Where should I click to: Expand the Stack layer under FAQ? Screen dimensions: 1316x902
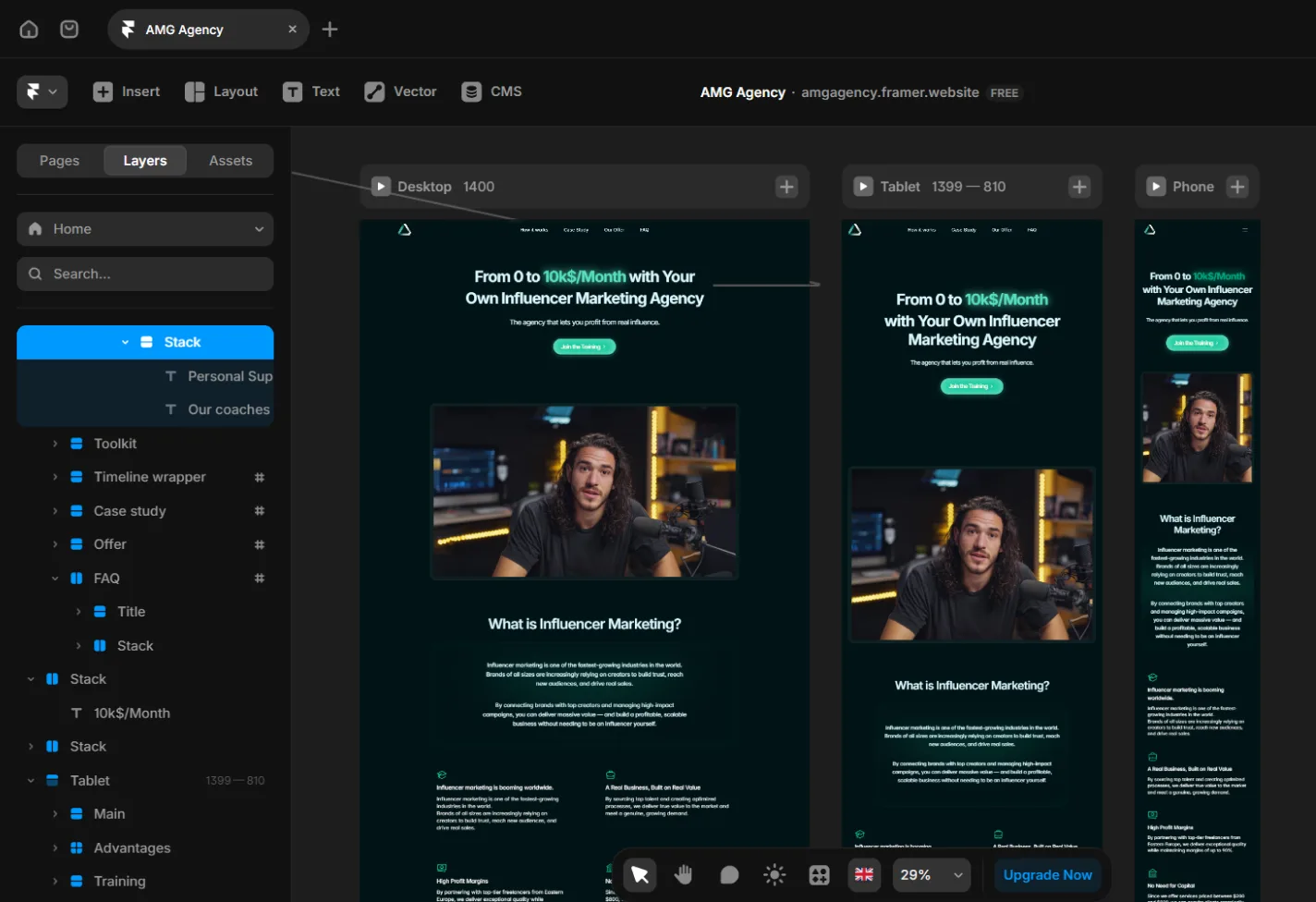coord(79,646)
